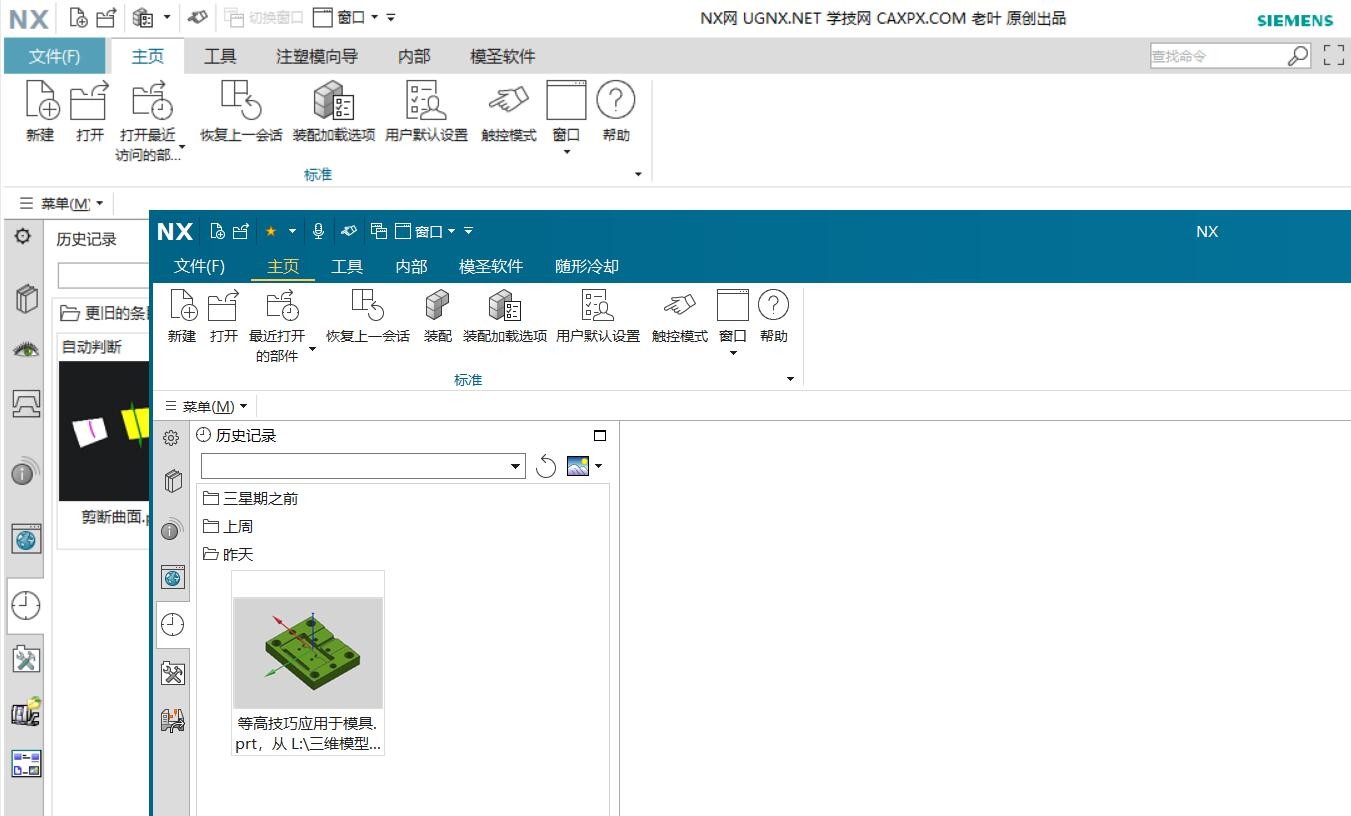The image size is (1351, 816).
Task: Click 新建 in front NX window ribbon
Action: tap(182, 316)
